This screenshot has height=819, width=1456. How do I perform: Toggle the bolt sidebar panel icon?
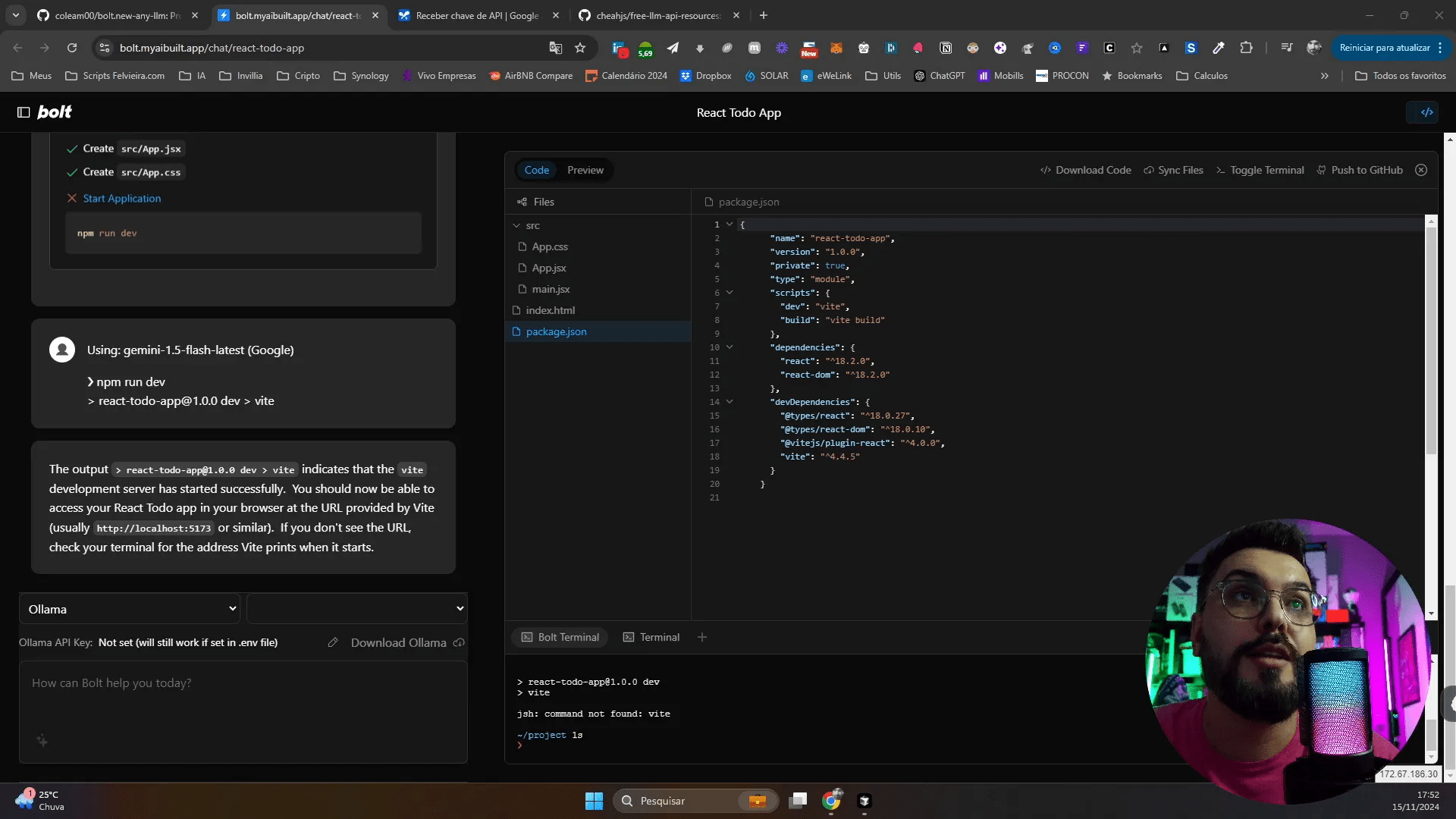pos(24,112)
